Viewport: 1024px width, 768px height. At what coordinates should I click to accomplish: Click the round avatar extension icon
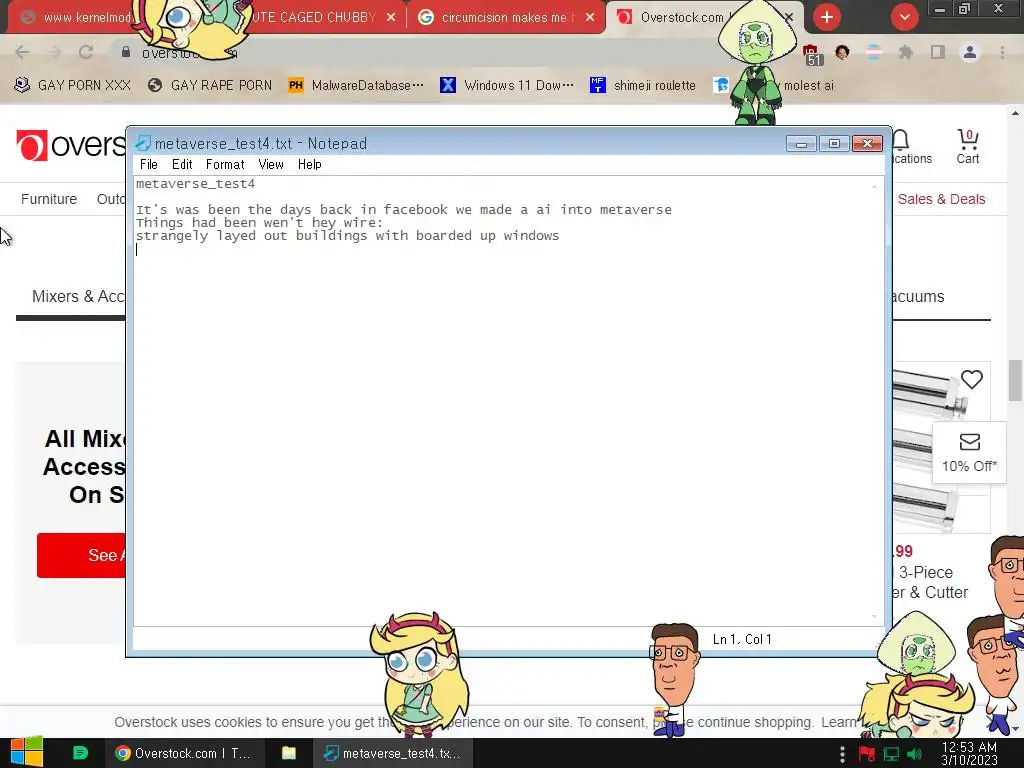[x=842, y=52]
